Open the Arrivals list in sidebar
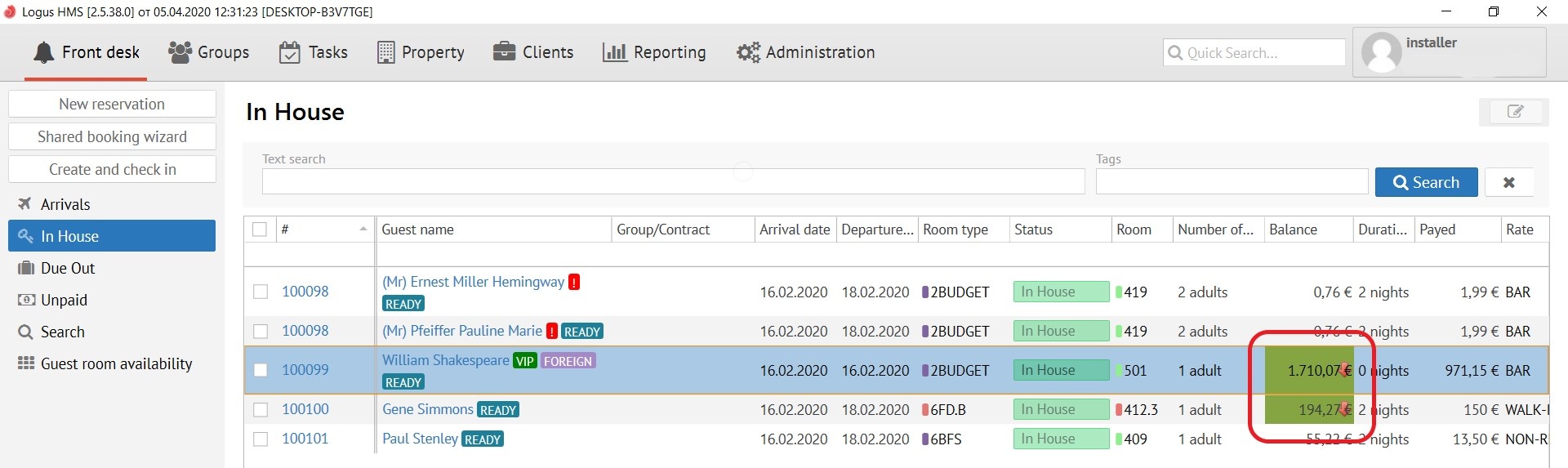The image size is (1568, 468). (x=65, y=204)
